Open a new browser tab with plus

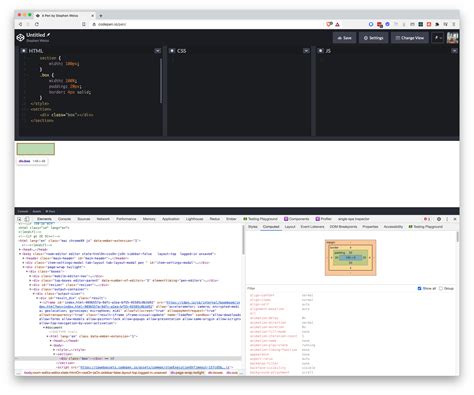(101, 15)
